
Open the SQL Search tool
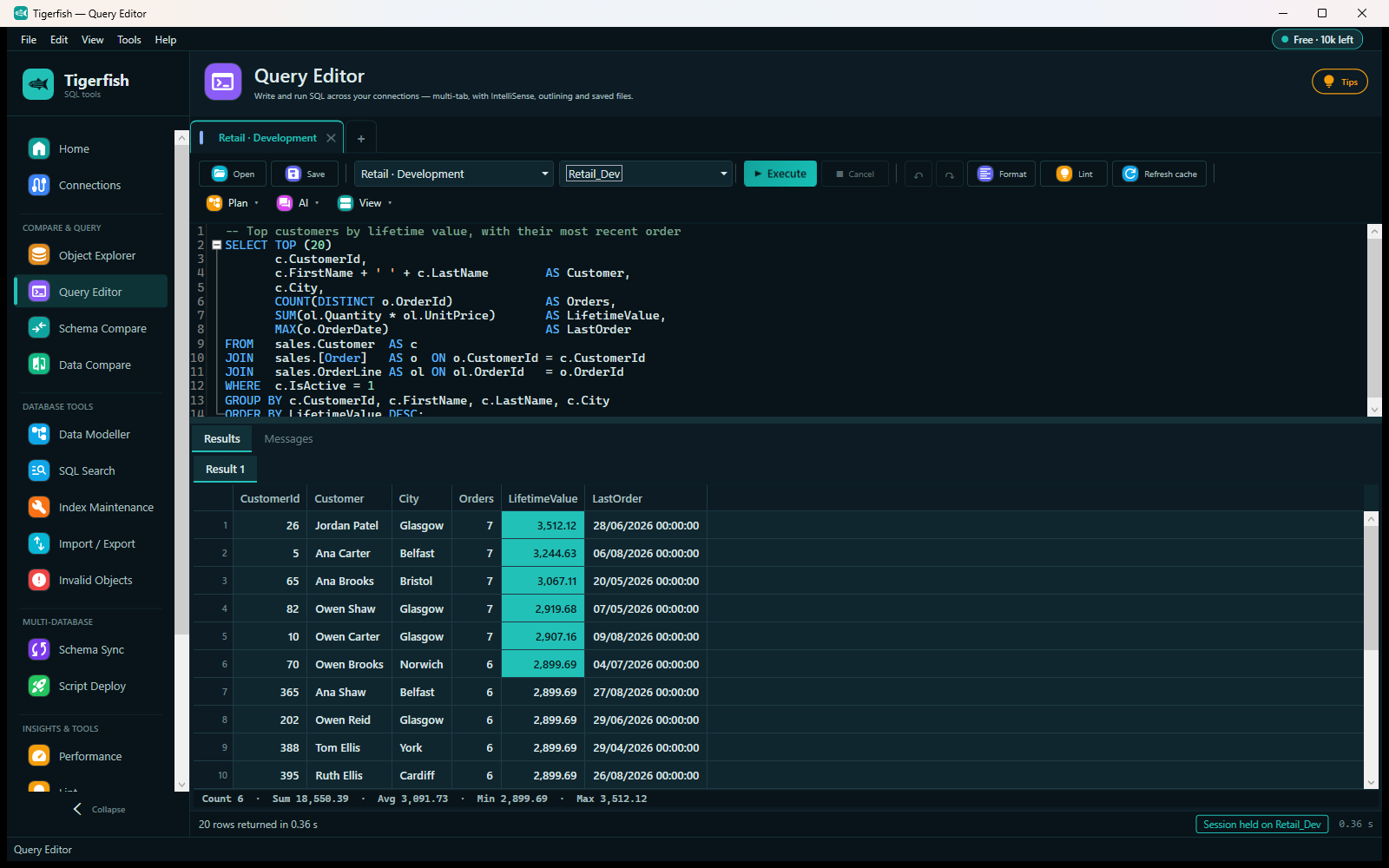(90, 470)
